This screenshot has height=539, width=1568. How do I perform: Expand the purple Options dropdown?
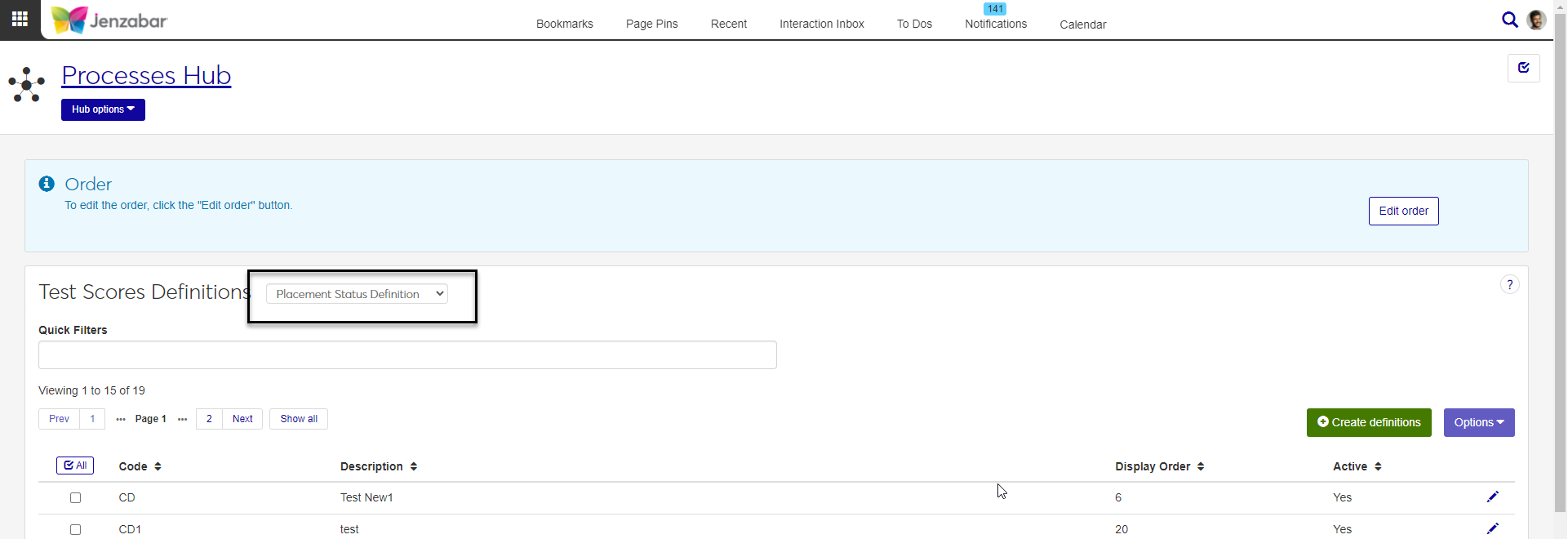point(1478,422)
